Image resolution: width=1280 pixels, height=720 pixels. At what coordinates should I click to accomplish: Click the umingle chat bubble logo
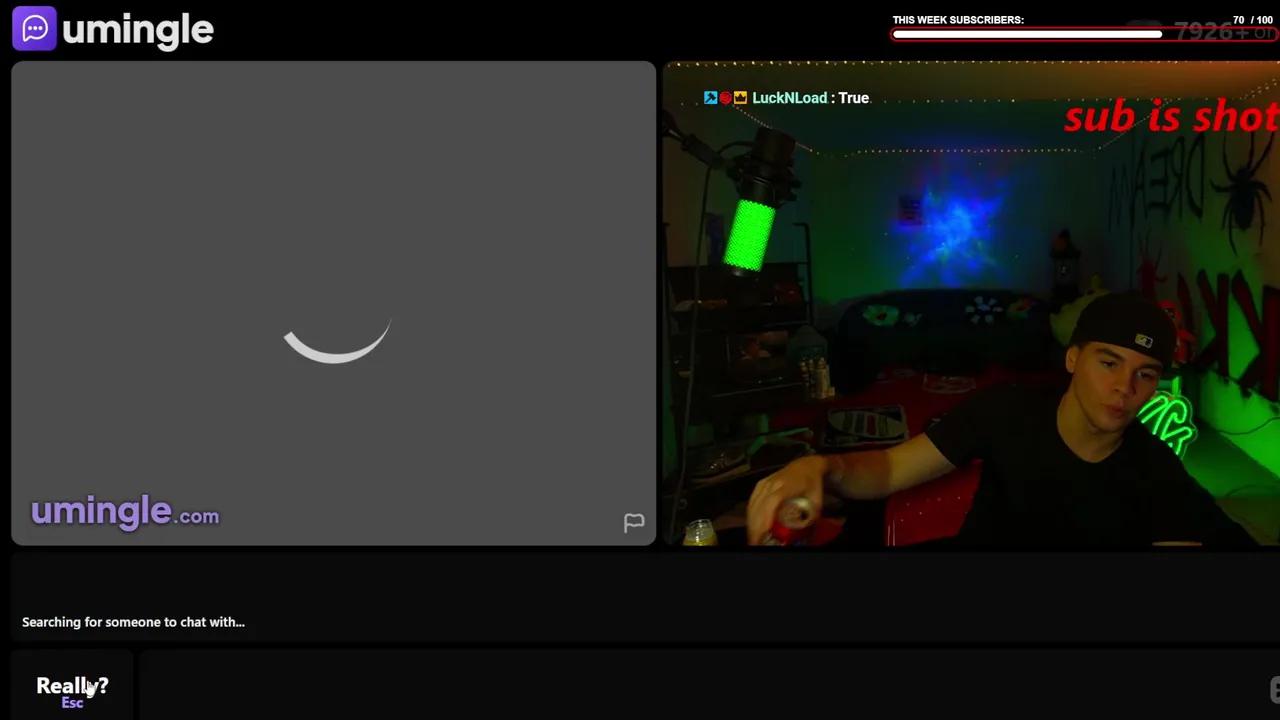click(x=34, y=27)
